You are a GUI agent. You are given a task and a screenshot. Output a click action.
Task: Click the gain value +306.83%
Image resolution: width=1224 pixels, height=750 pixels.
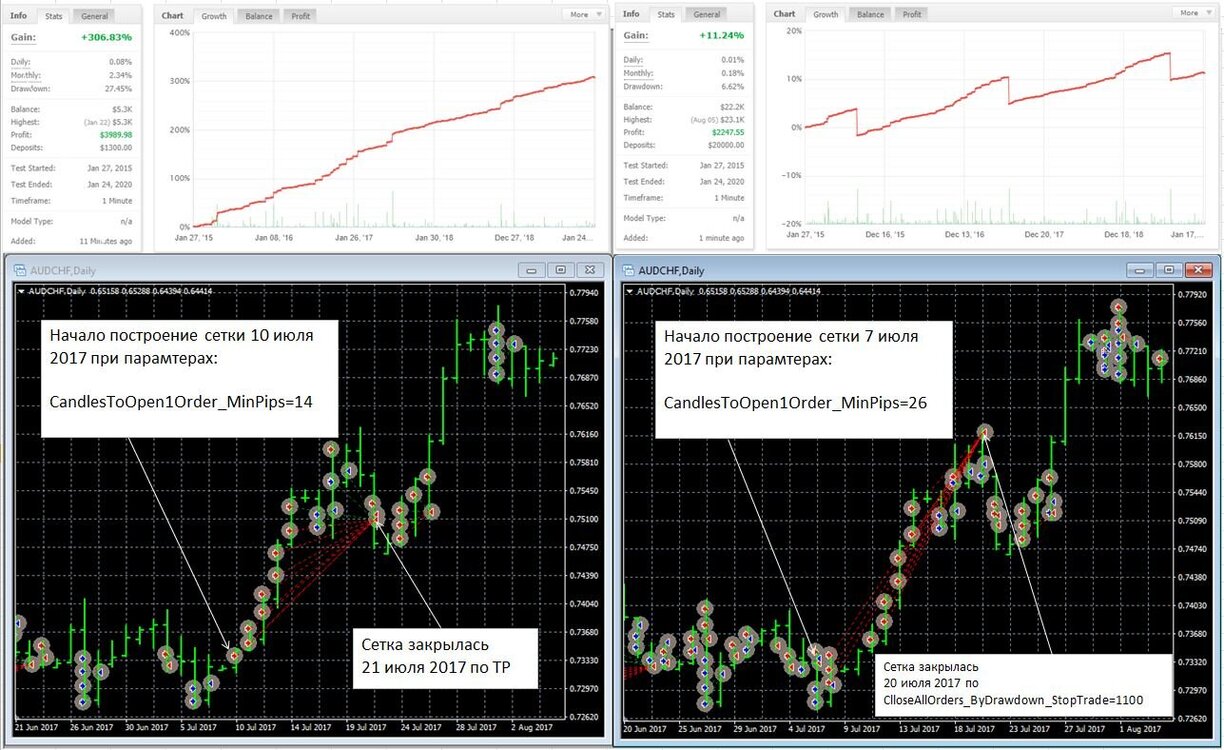(109, 37)
